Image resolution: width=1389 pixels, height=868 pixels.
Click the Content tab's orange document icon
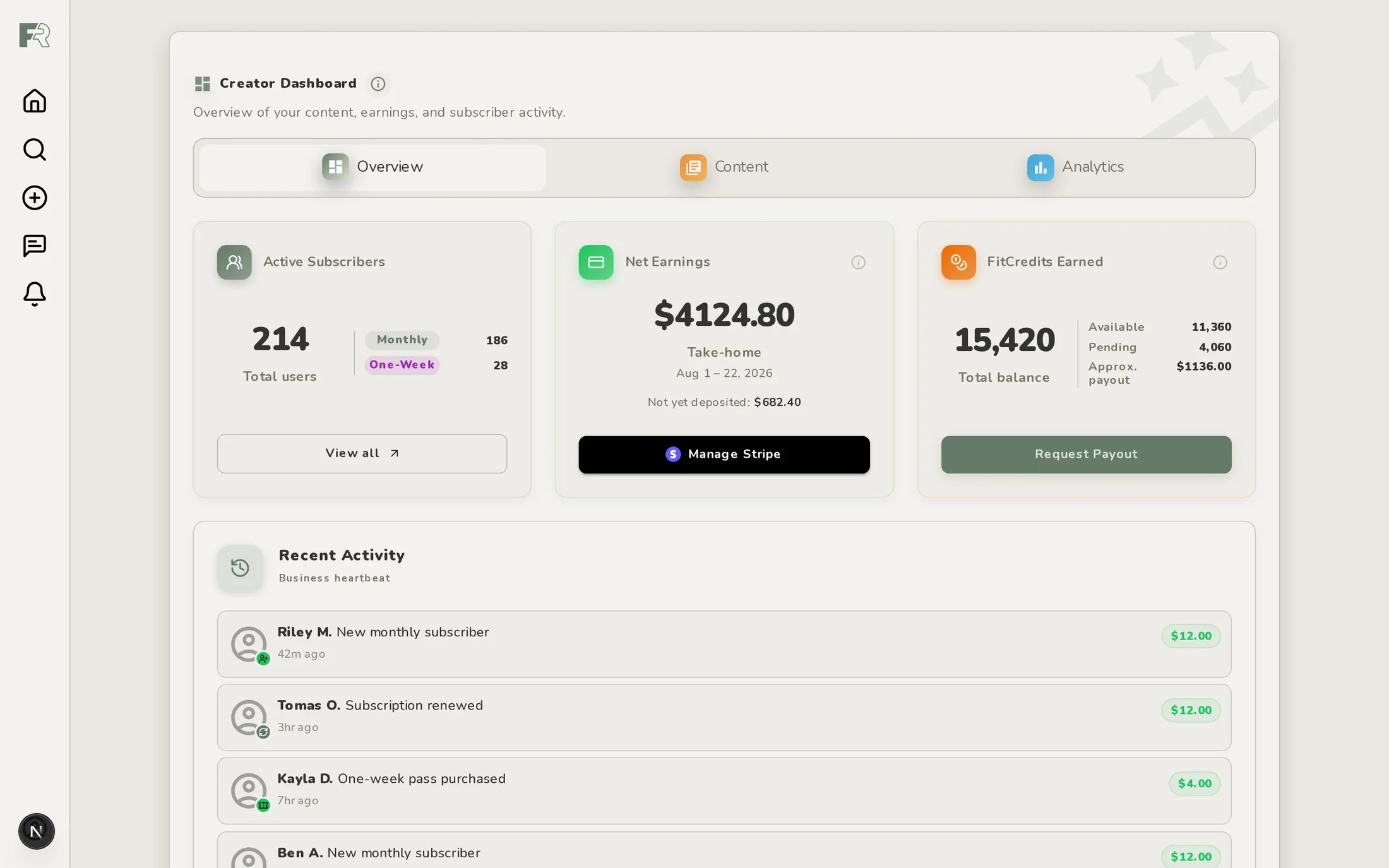pos(693,167)
